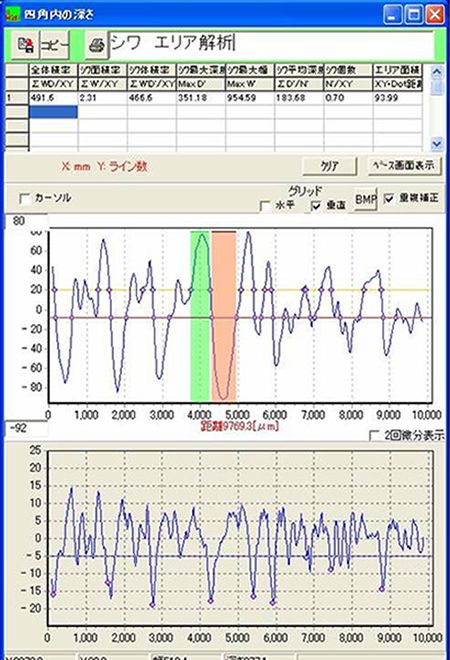The image size is (450, 660).
Task: Click the save data icon in toolbar
Action: tap(25, 44)
